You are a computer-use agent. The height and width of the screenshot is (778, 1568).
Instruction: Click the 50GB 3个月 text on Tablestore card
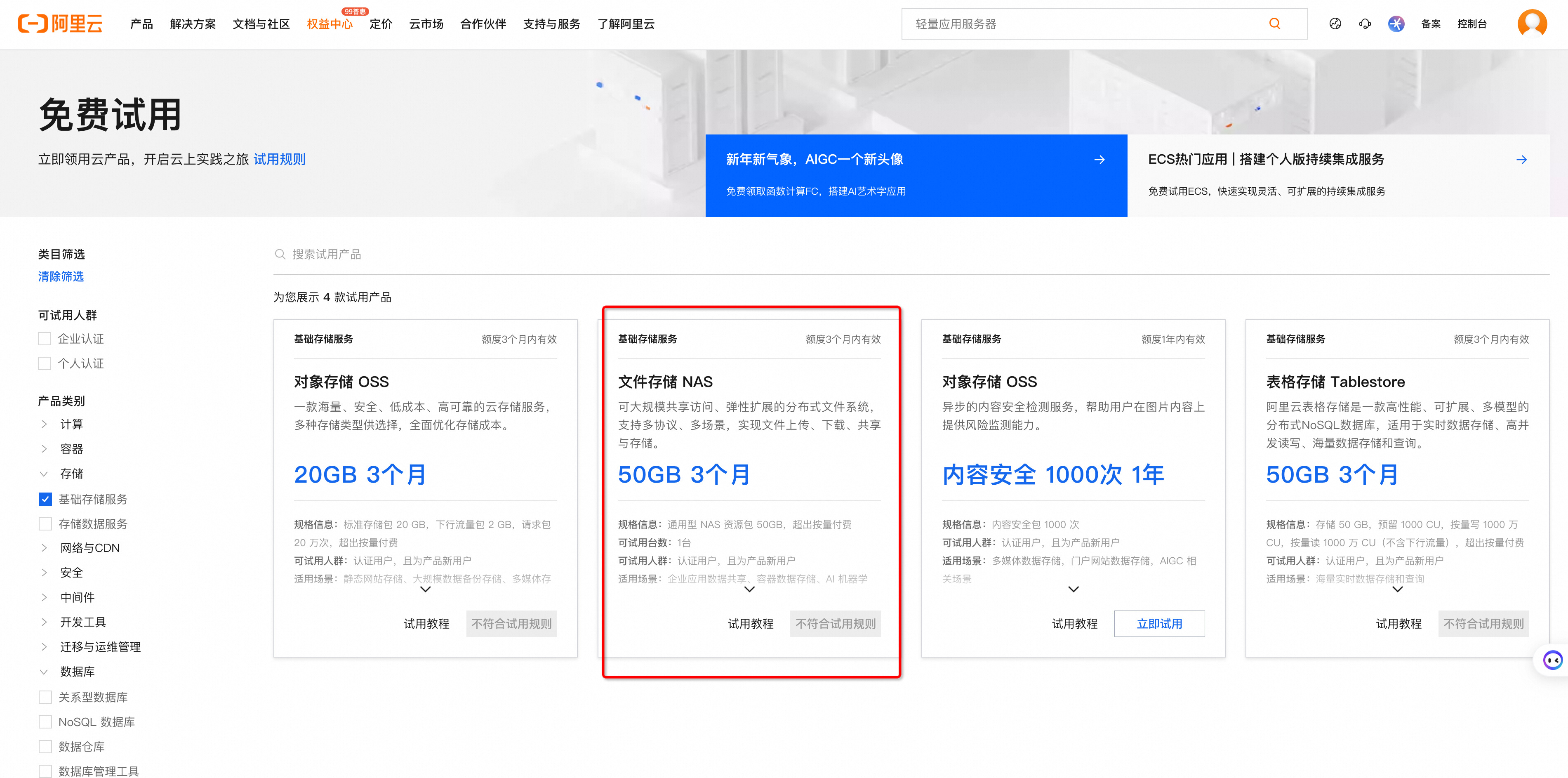1332,475
